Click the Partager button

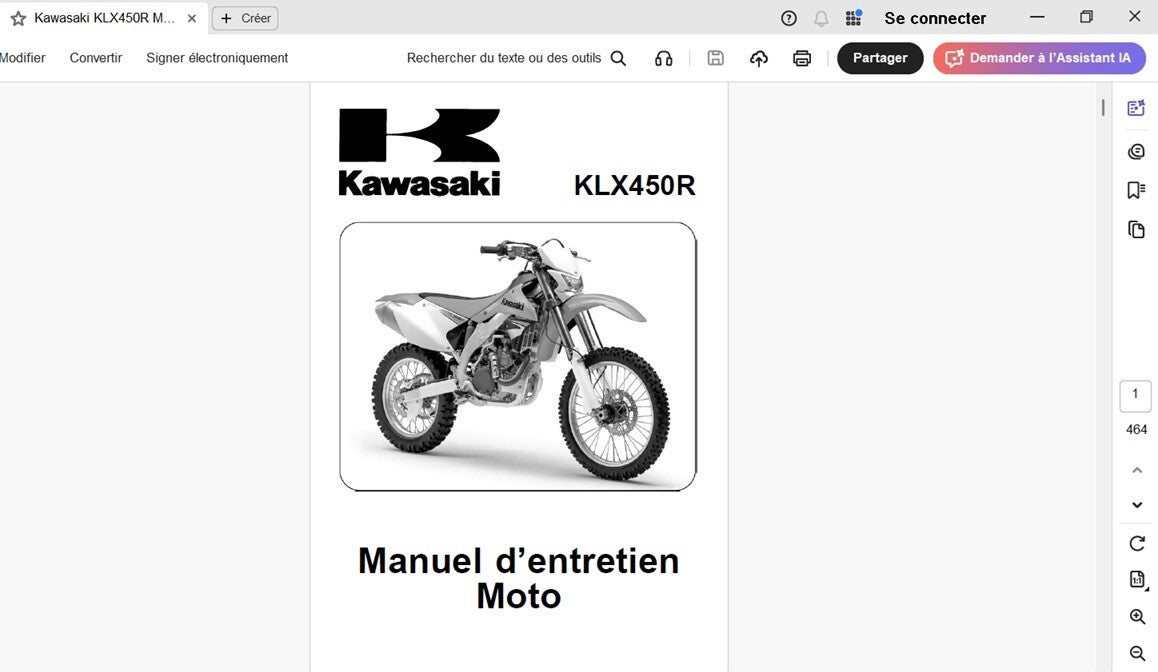click(x=880, y=58)
